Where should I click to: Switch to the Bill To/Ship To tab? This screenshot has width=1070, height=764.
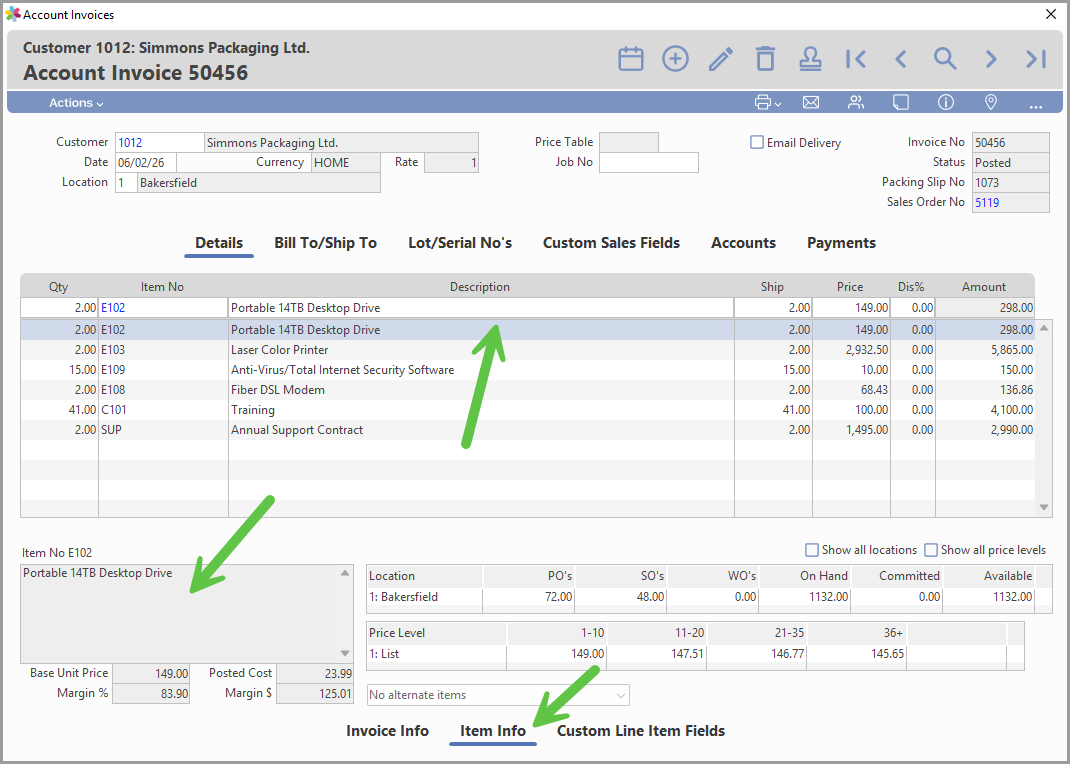[x=326, y=244]
